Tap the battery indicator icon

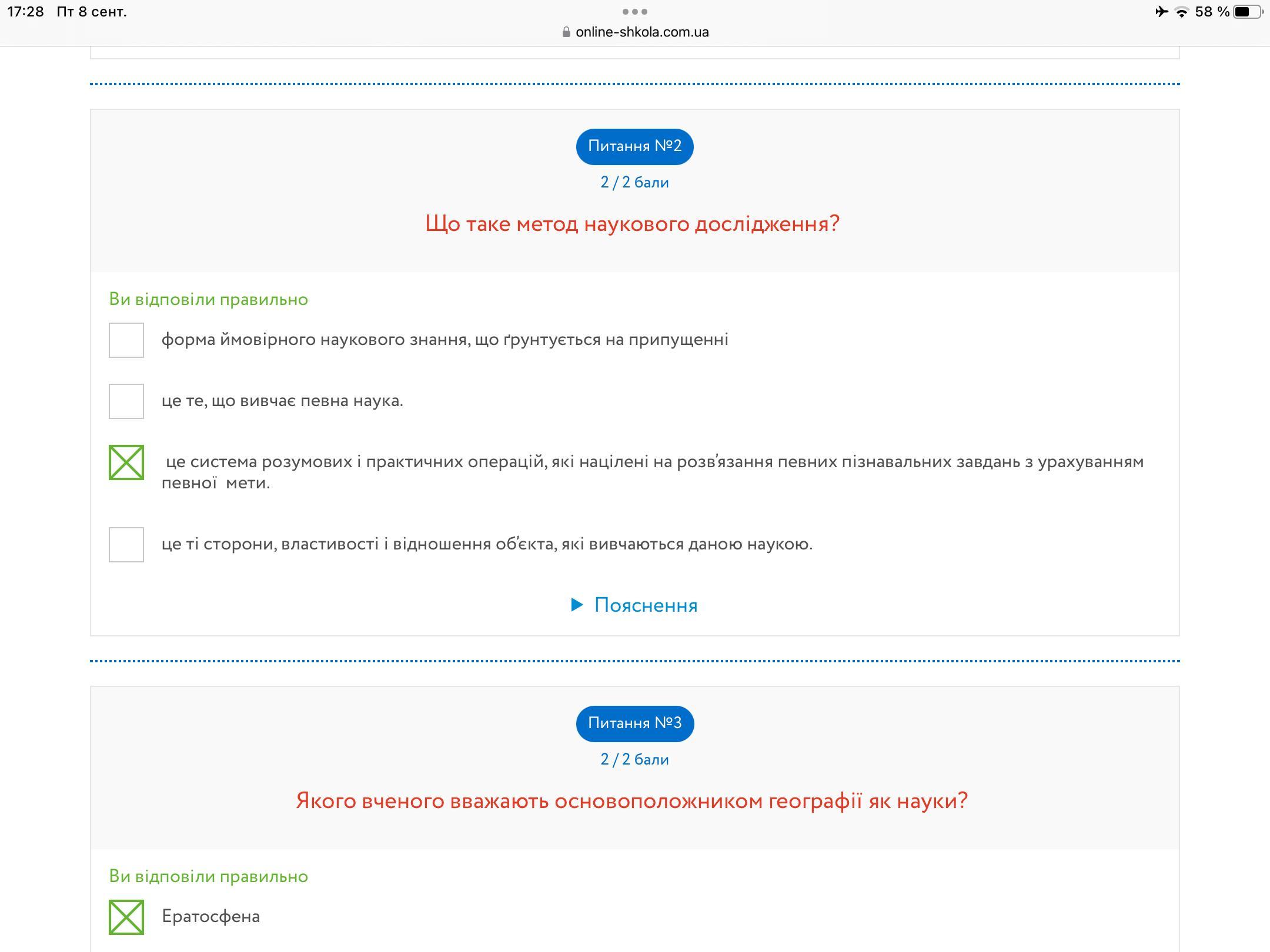click(x=1246, y=12)
